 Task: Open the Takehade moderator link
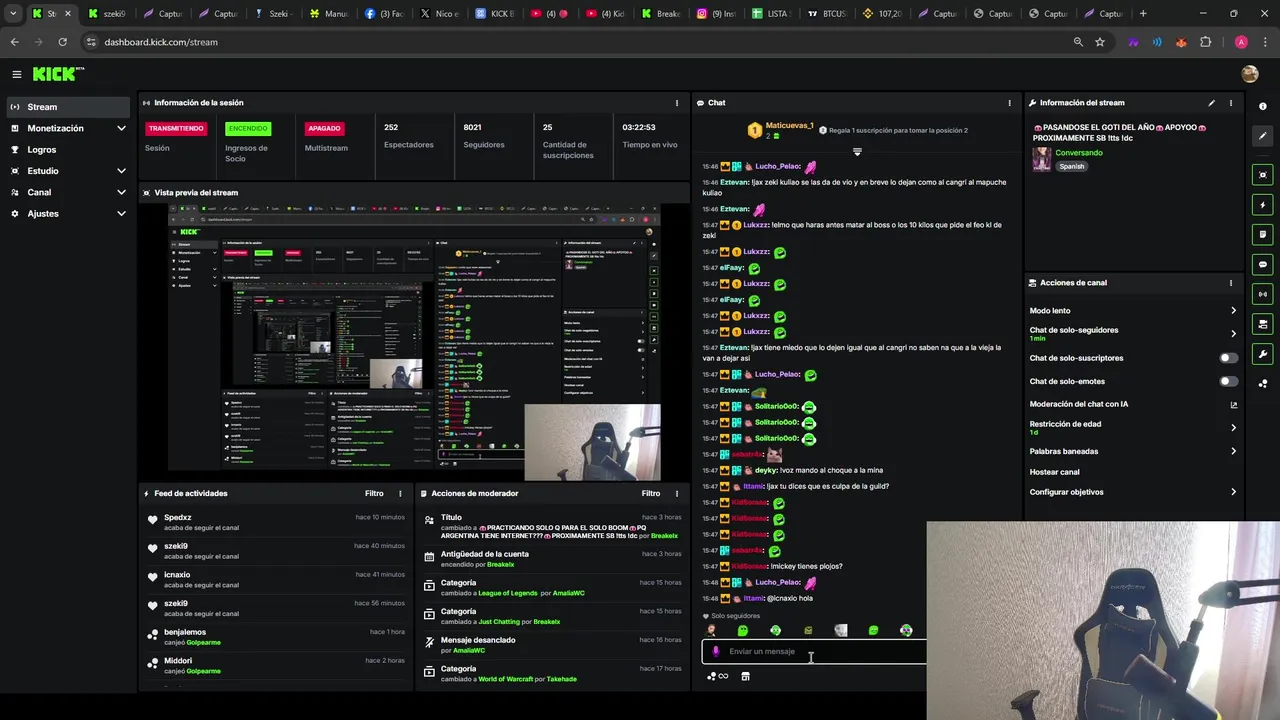pos(561,679)
